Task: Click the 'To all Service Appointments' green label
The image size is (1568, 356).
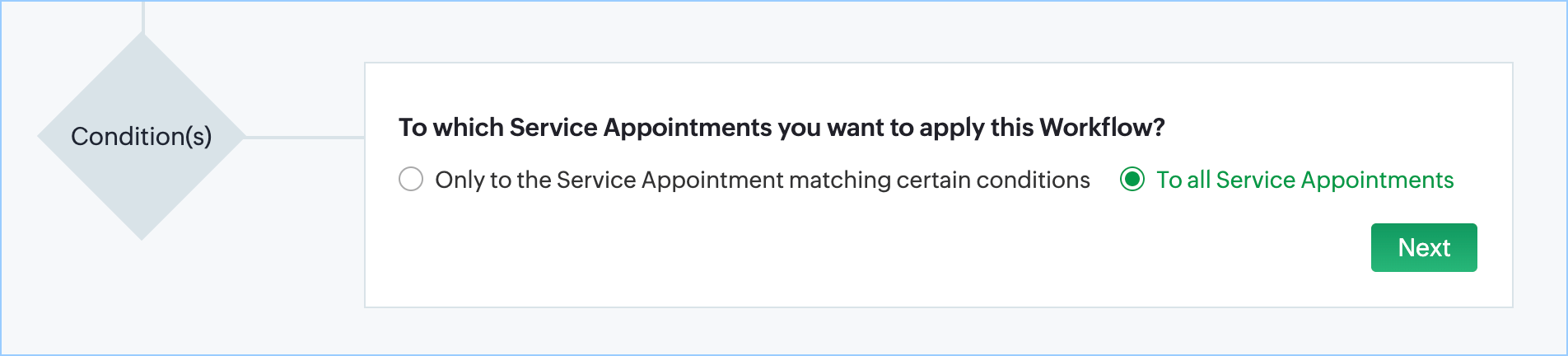Action: [x=1304, y=180]
